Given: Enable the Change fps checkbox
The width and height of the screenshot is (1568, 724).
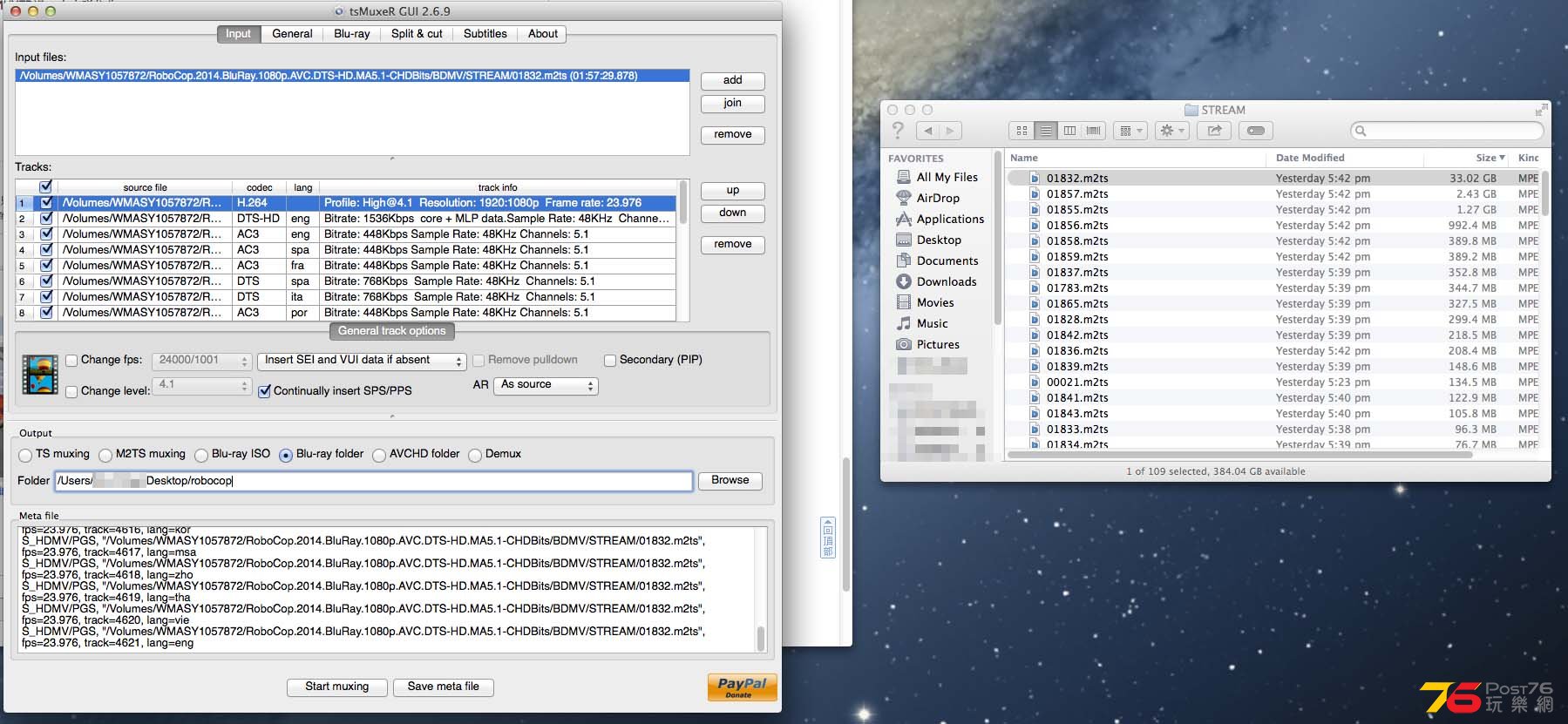Looking at the screenshot, I should click(x=71, y=360).
